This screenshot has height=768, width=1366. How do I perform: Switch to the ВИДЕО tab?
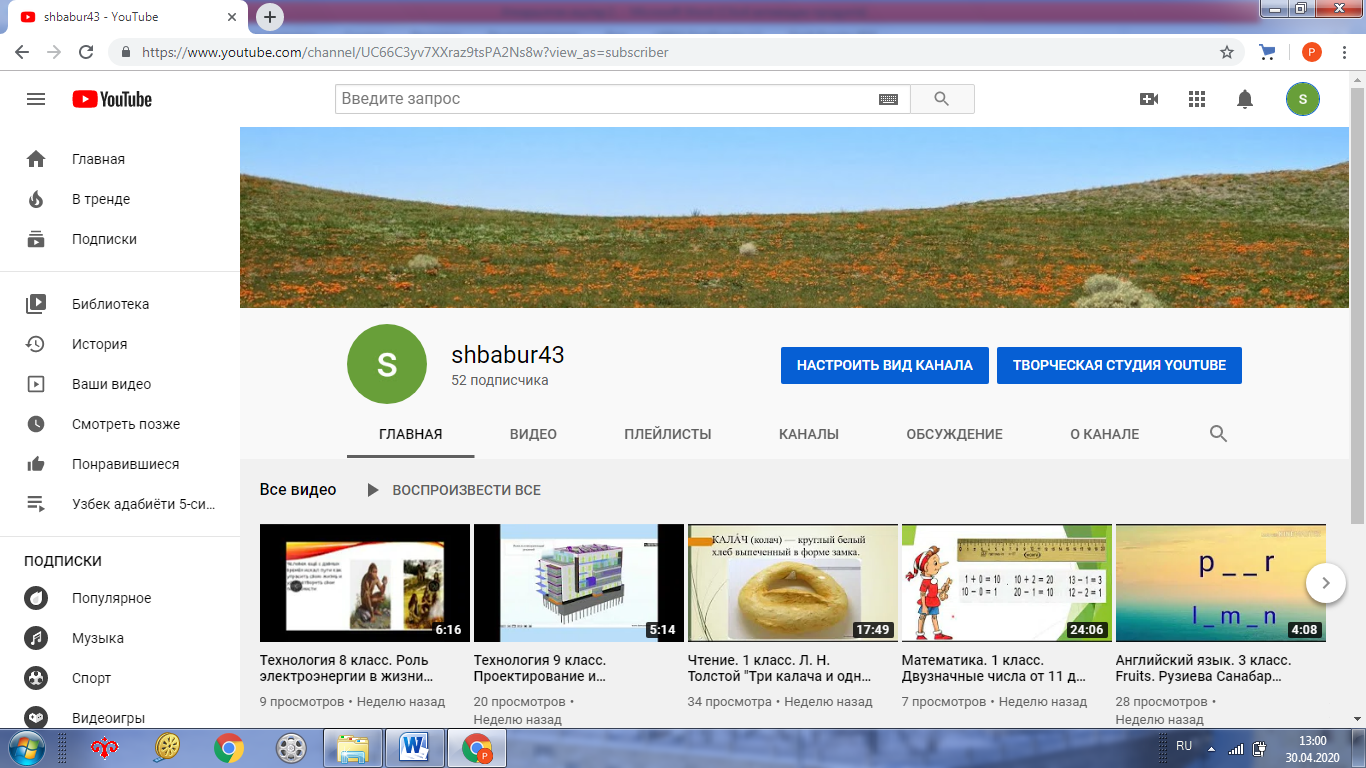[533, 434]
